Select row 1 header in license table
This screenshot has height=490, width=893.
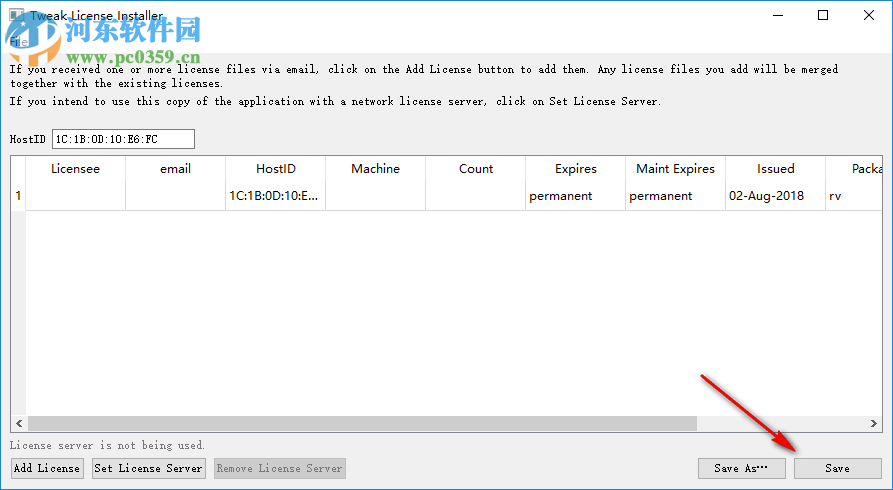click(18, 196)
